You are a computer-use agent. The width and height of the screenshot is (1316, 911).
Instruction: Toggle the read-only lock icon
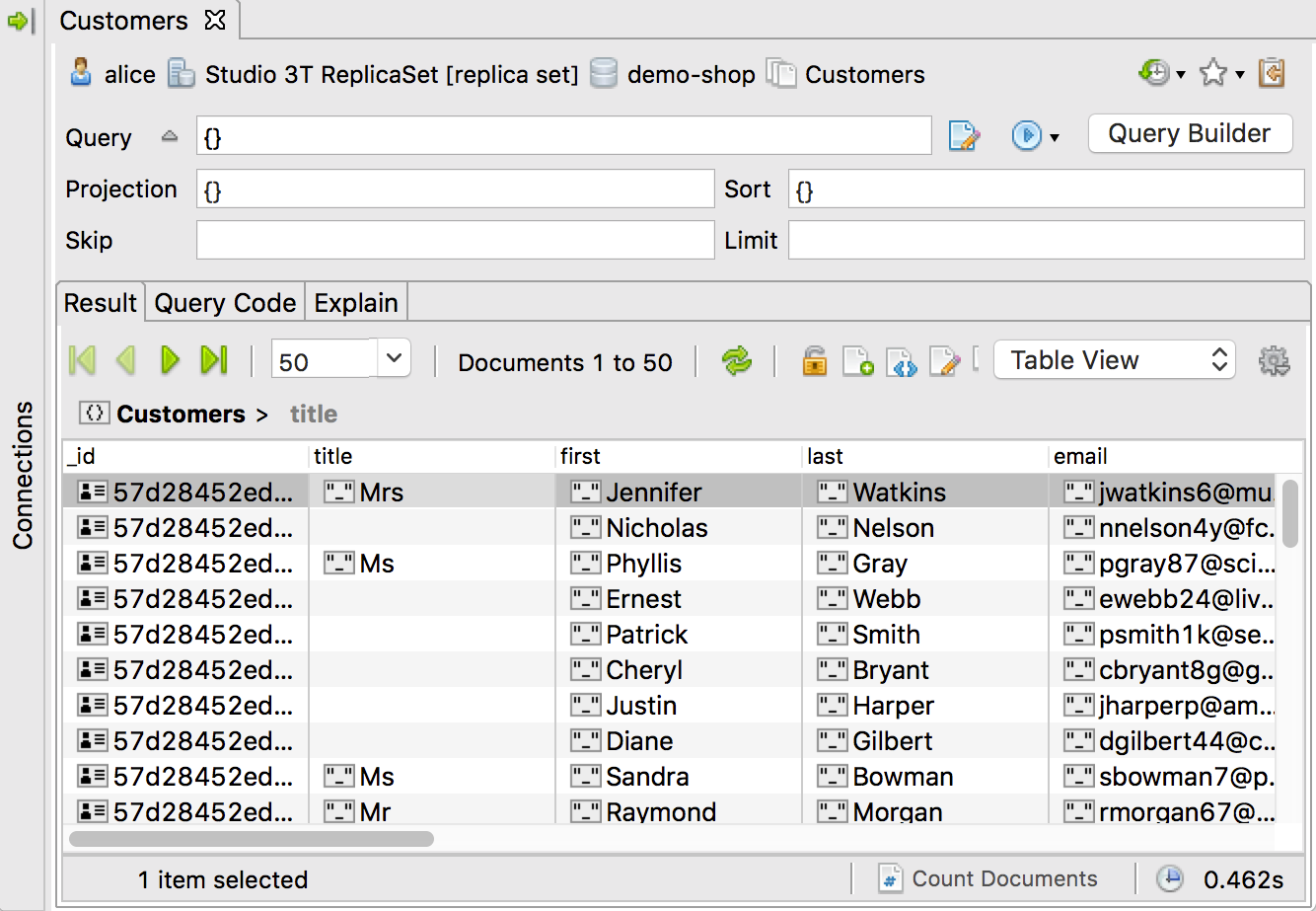point(814,361)
